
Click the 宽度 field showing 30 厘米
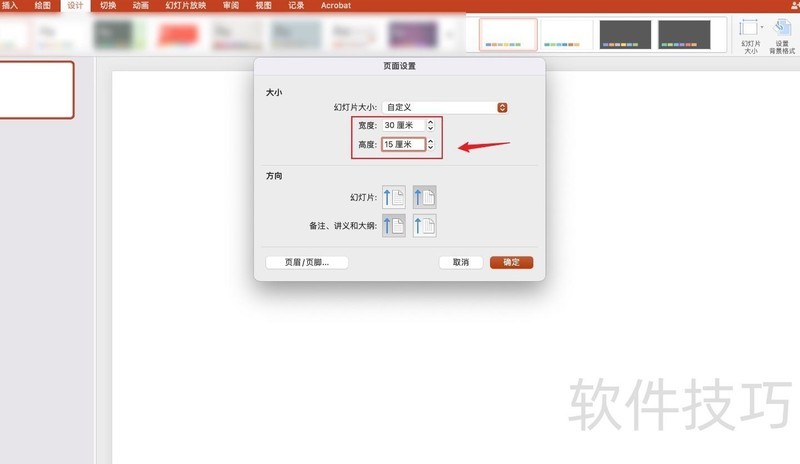click(x=404, y=125)
